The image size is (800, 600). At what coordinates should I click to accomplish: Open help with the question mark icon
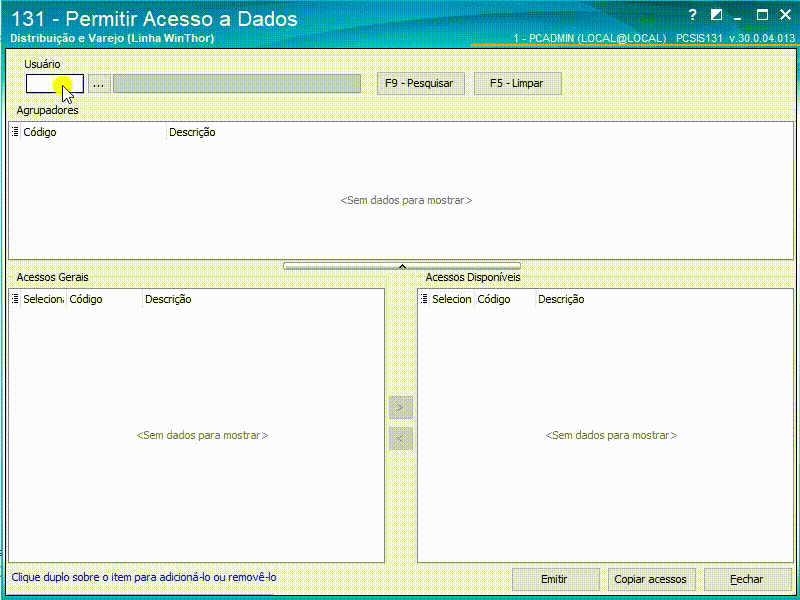[692, 15]
